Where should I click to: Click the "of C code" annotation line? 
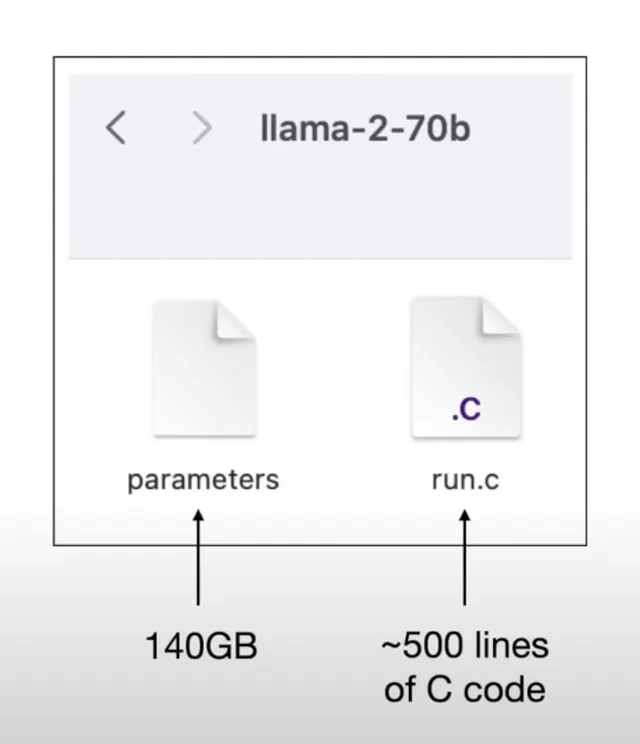point(465,689)
